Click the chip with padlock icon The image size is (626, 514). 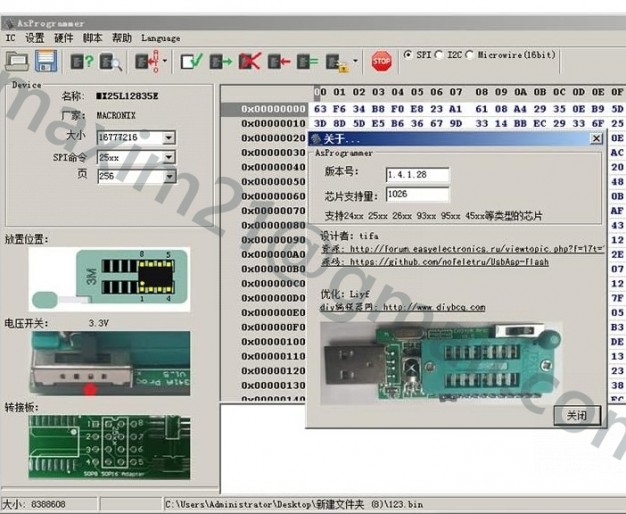pos(337,62)
